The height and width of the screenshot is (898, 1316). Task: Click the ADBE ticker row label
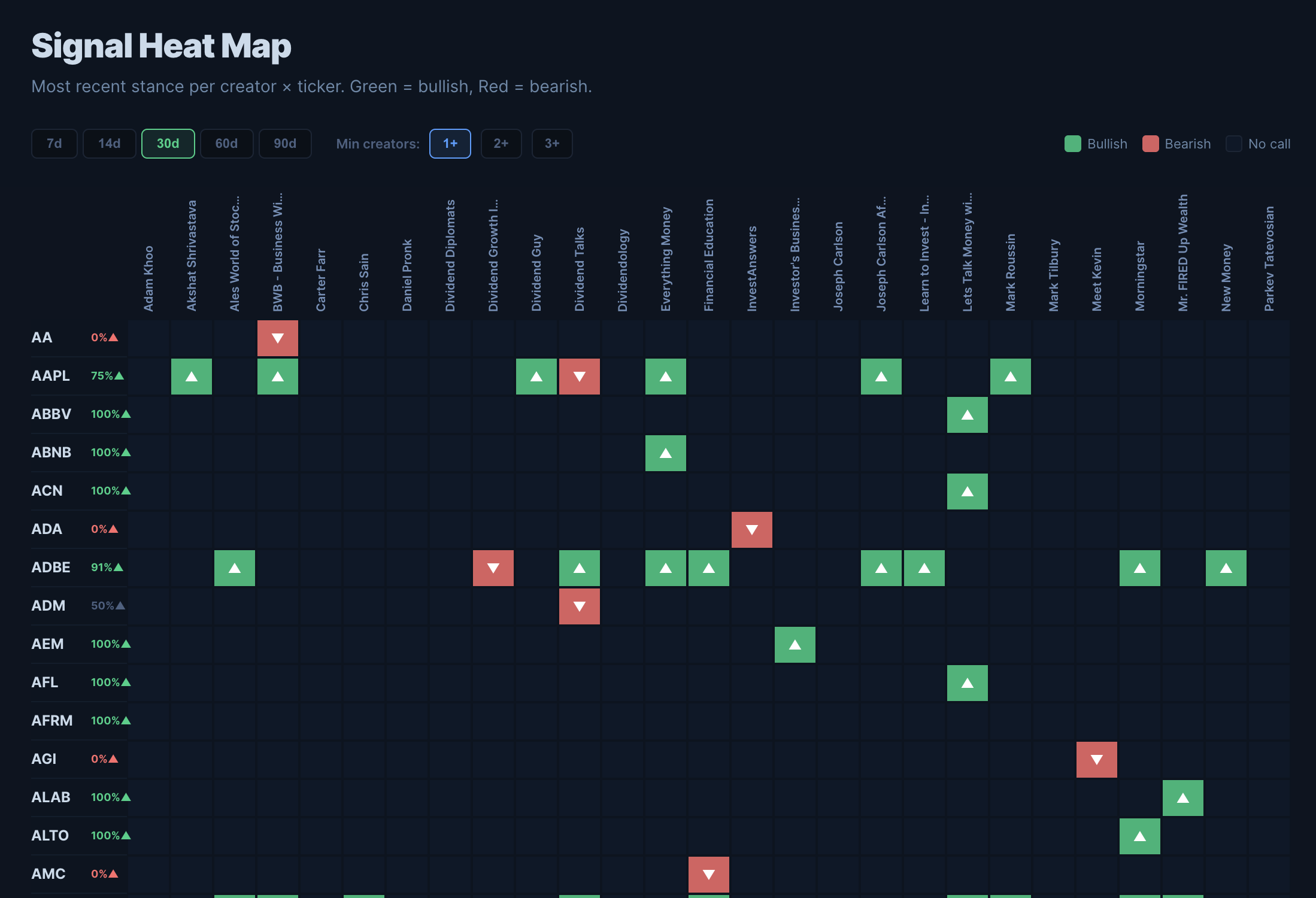click(x=51, y=568)
